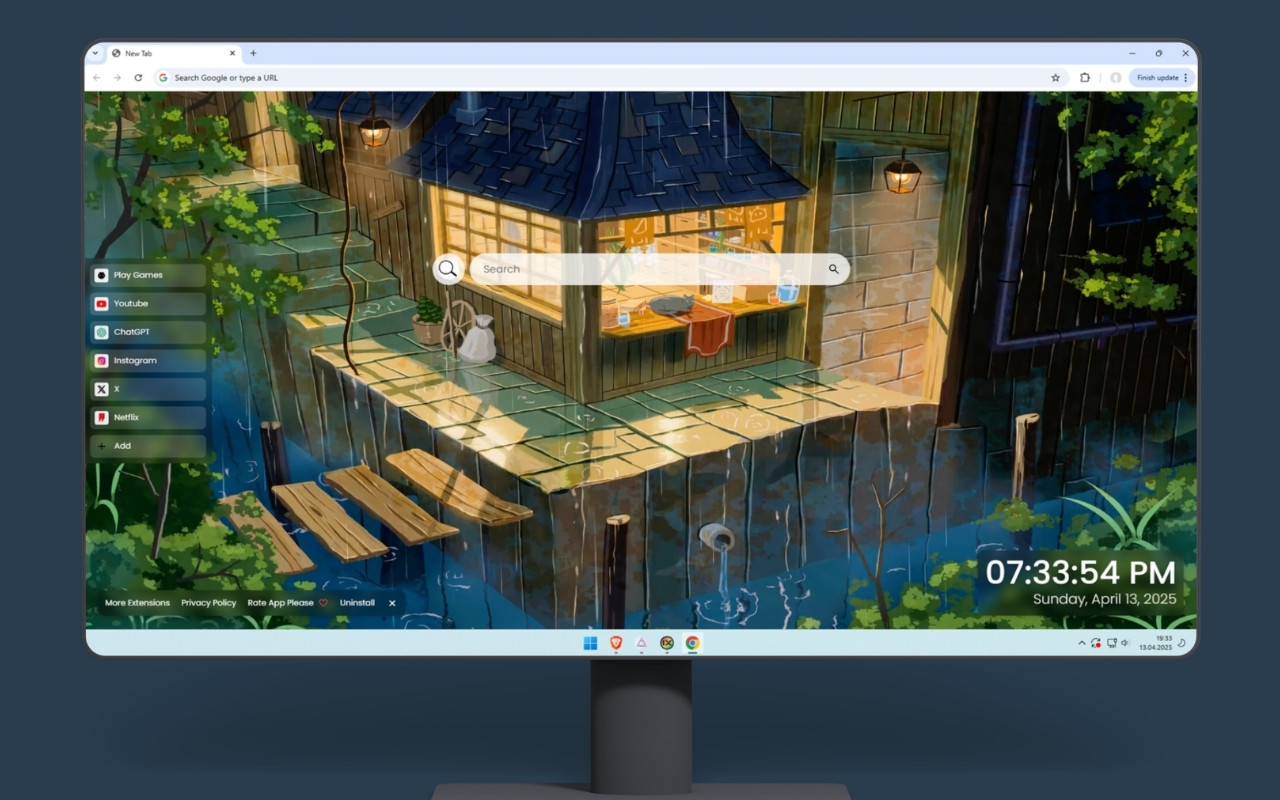
Task: Open the Chrome profile menu
Action: (x=1116, y=77)
